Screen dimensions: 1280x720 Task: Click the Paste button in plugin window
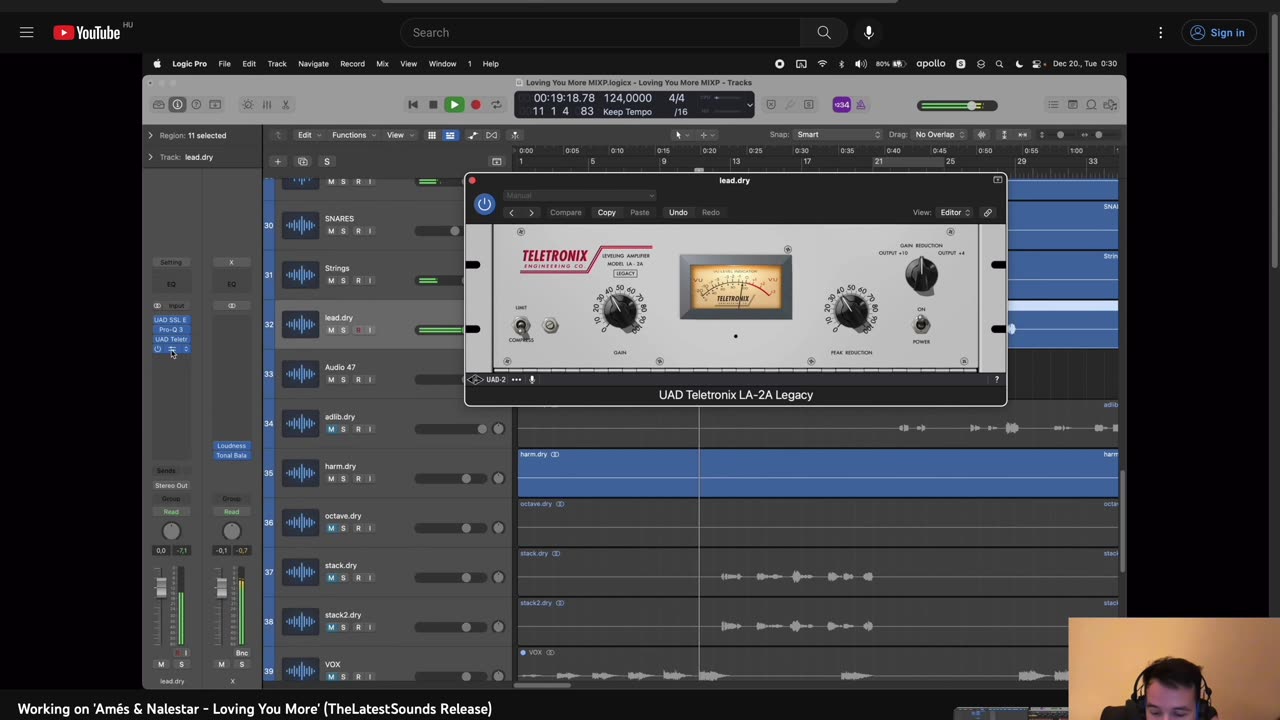pos(639,212)
